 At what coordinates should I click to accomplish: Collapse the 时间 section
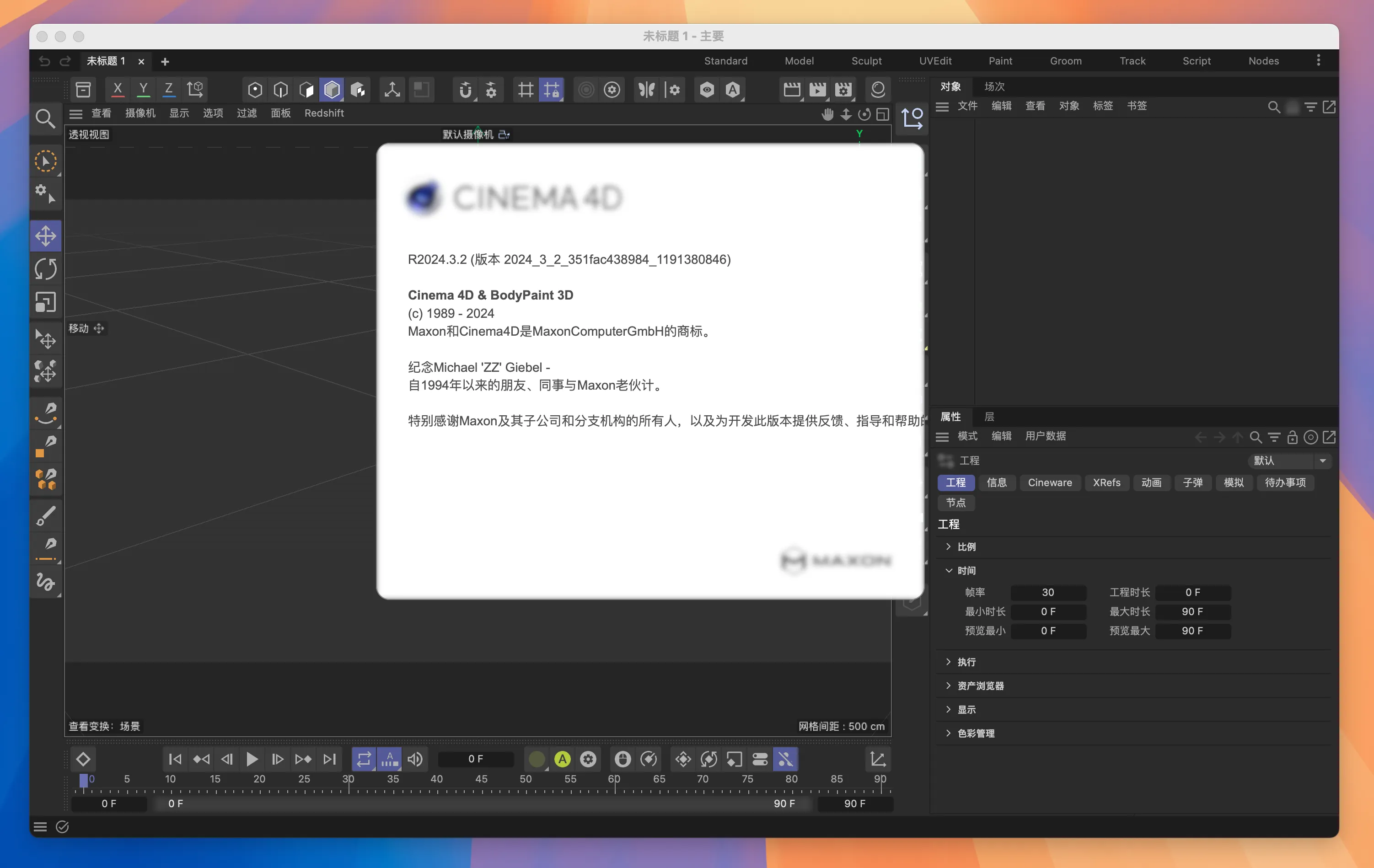coord(948,571)
